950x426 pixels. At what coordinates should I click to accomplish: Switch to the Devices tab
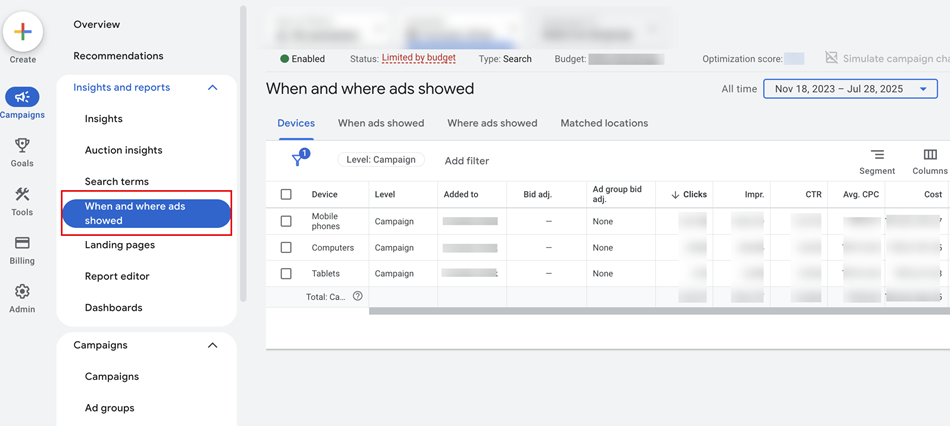296,123
